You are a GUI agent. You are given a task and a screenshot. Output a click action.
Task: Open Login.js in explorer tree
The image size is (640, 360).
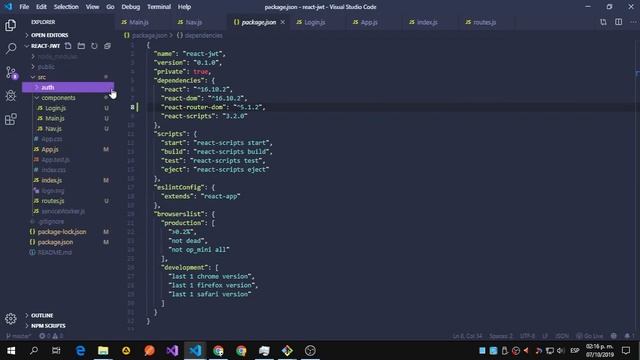click(x=55, y=108)
